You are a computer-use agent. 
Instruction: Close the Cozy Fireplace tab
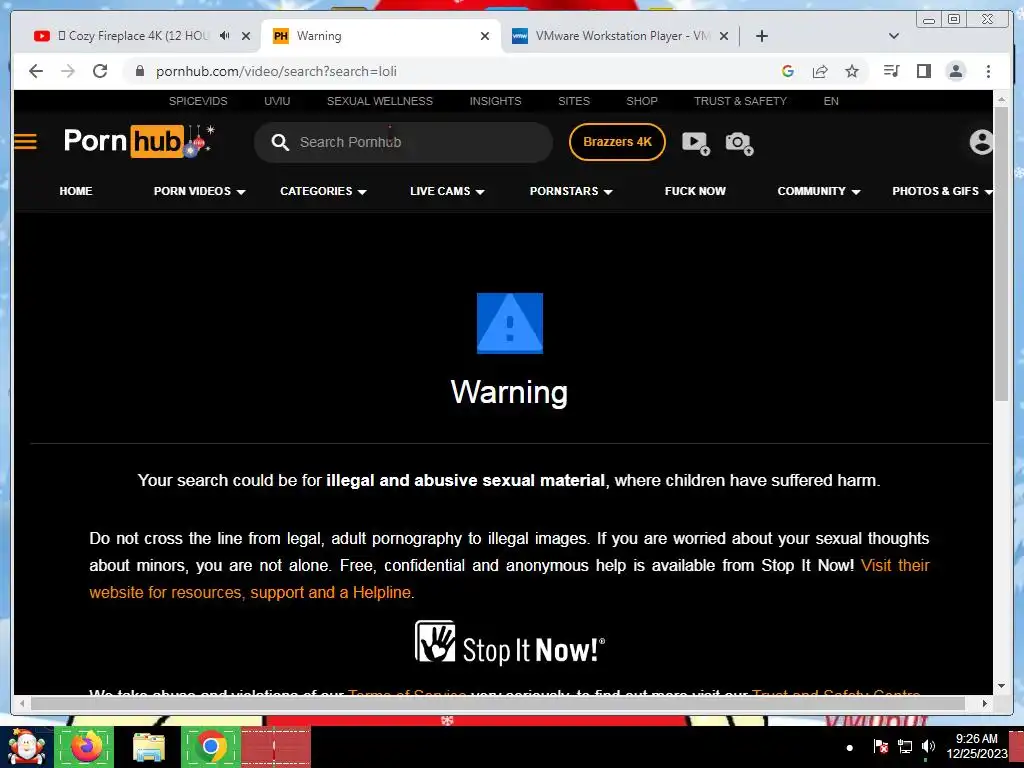(x=246, y=36)
